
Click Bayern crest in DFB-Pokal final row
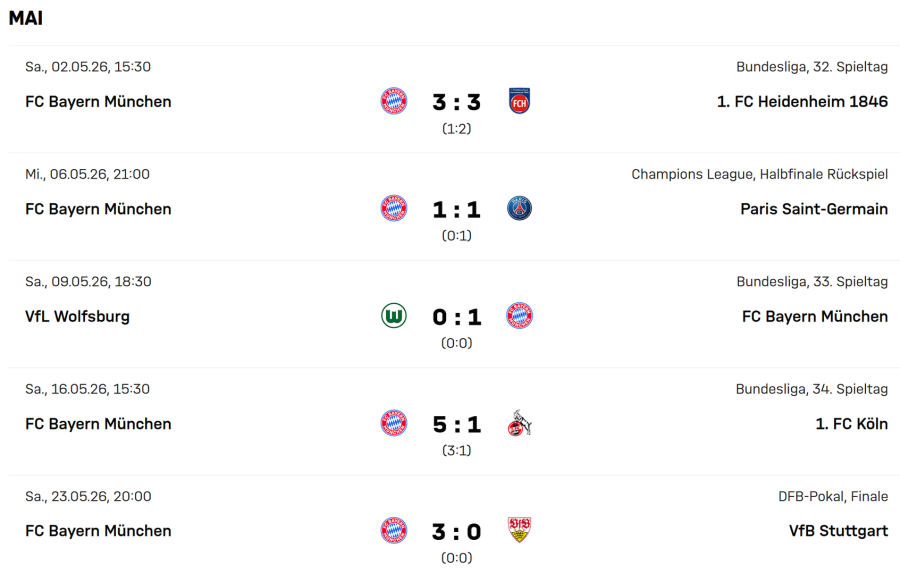(394, 530)
